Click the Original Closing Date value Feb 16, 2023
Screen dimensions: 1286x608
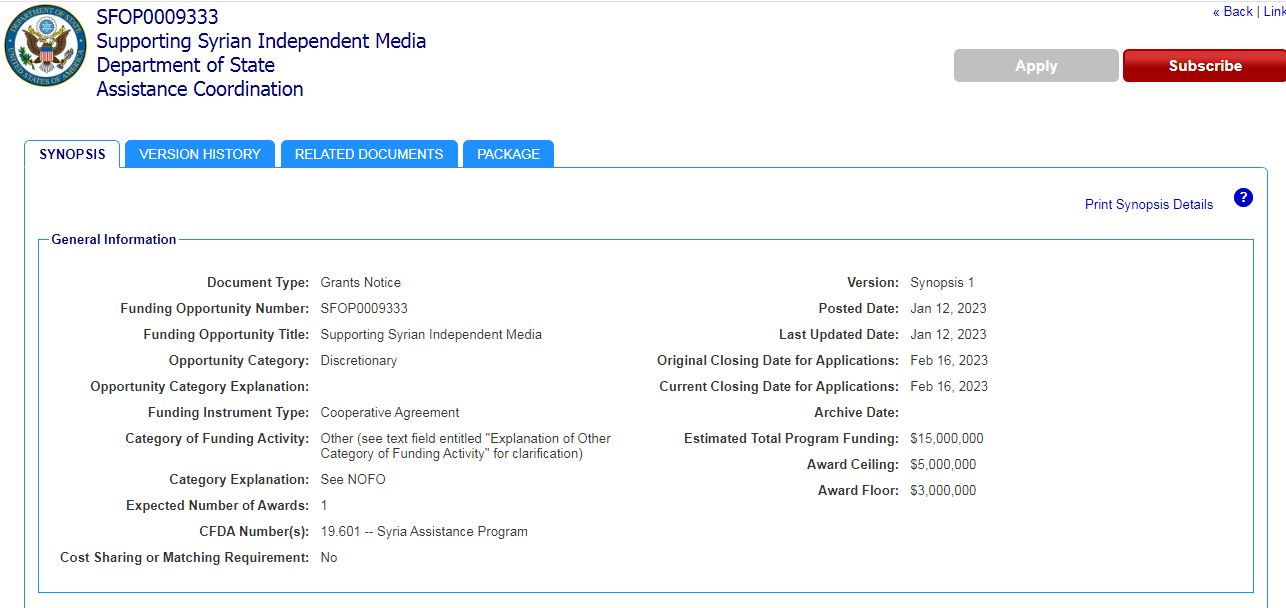949,361
